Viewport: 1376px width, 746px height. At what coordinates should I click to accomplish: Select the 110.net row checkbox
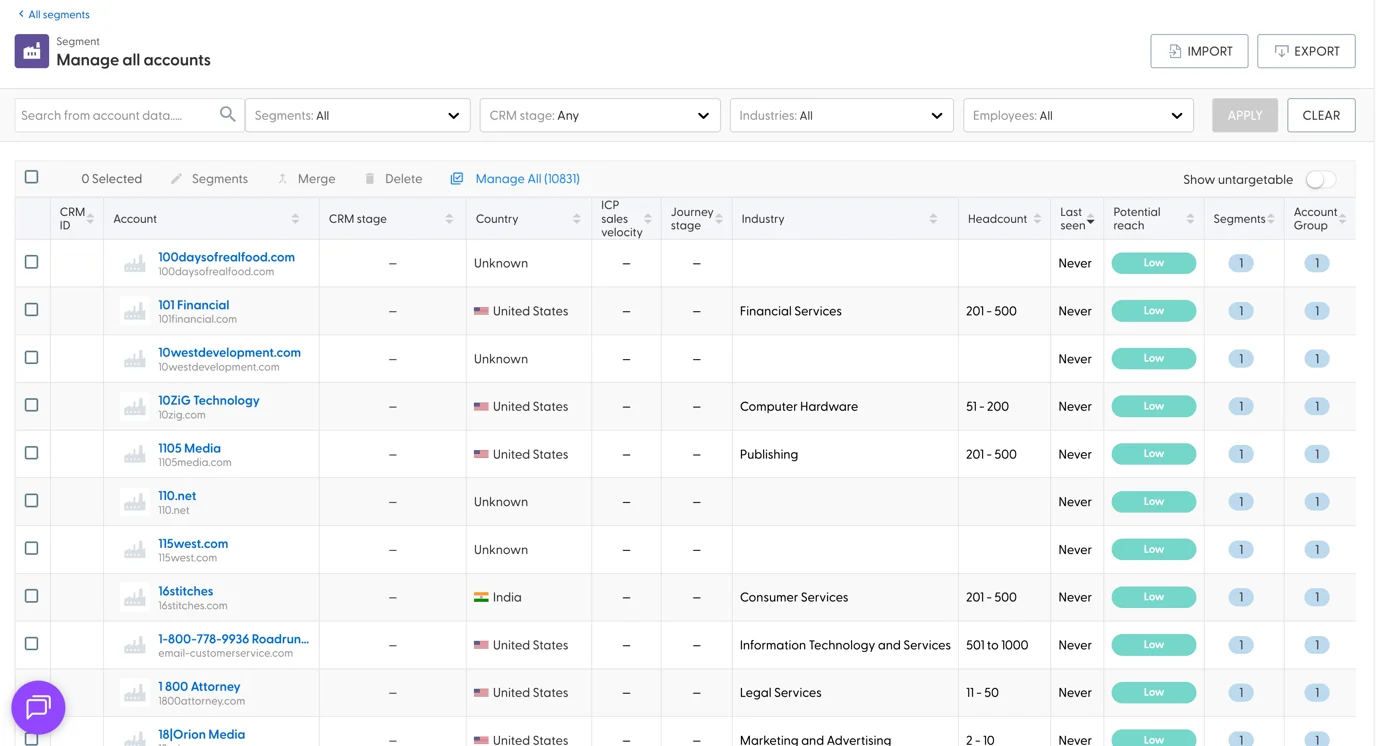pos(32,500)
